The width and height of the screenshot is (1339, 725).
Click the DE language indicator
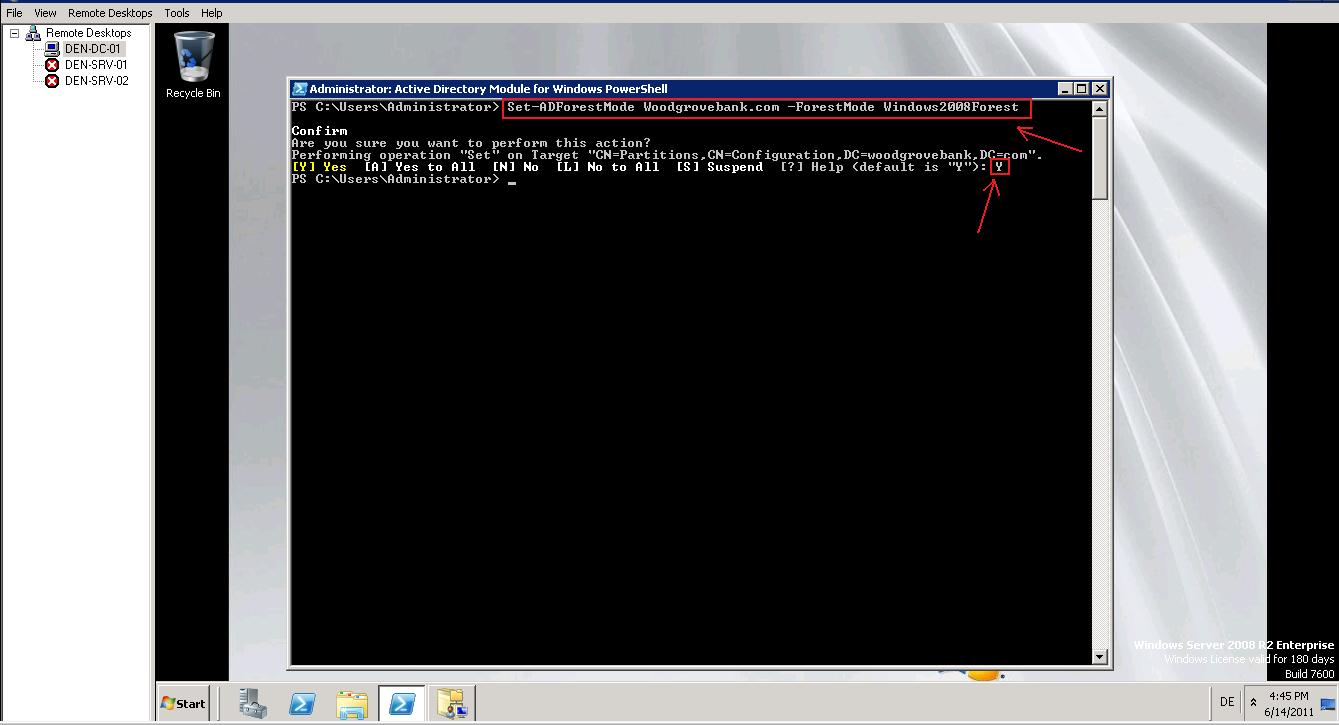pos(1227,703)
